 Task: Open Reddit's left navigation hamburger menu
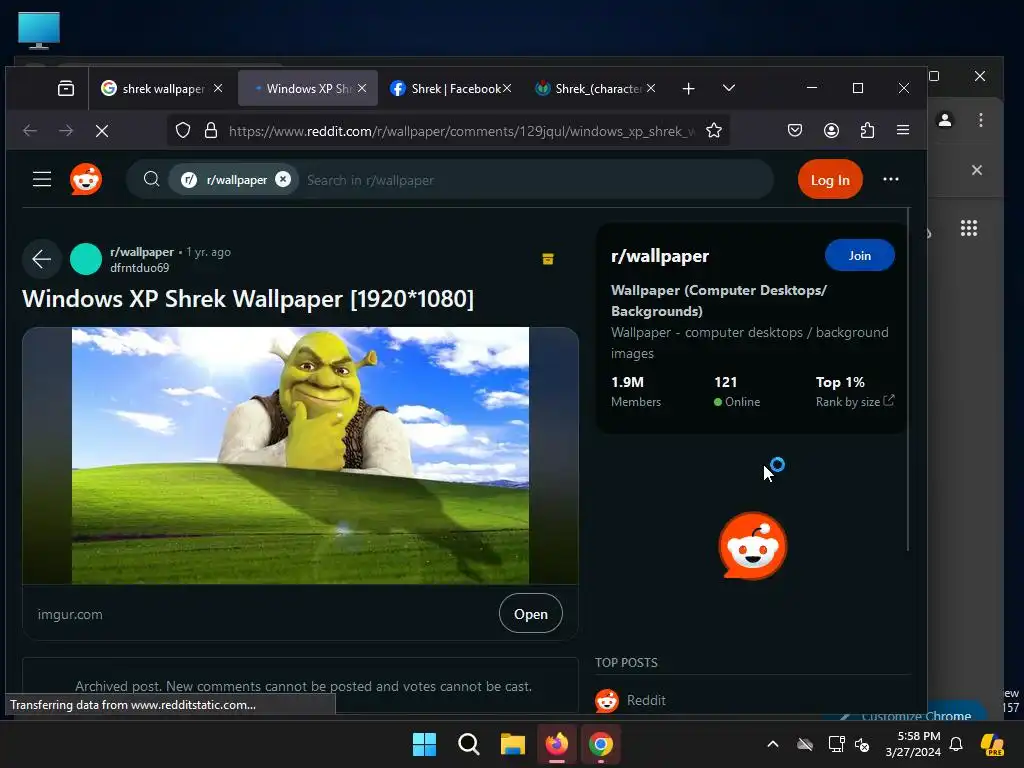point(42,179)
